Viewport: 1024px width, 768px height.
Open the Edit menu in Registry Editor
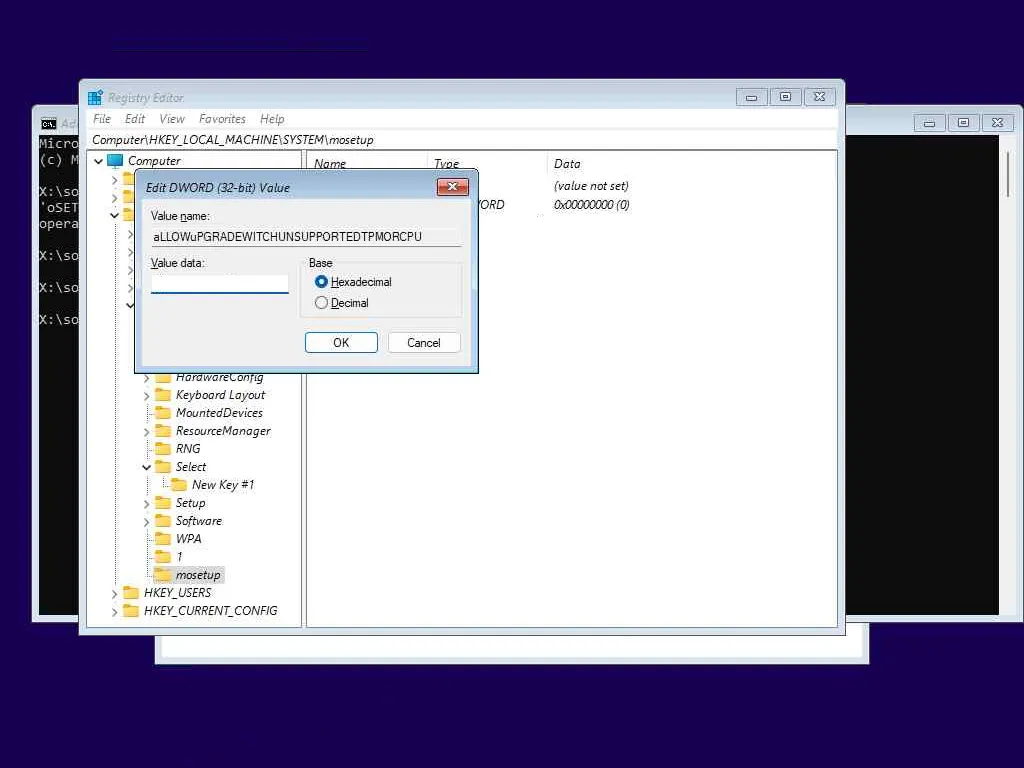pos(135,119)
